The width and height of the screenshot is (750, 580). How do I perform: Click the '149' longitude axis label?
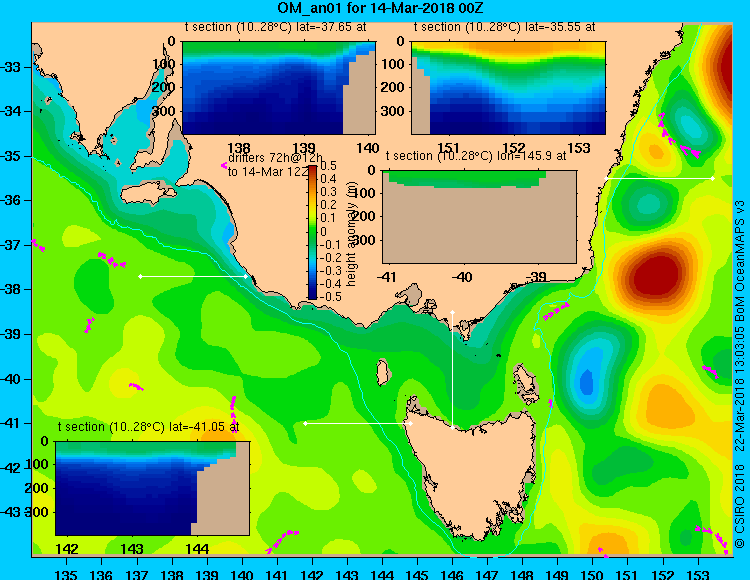(x=557, y=574)
